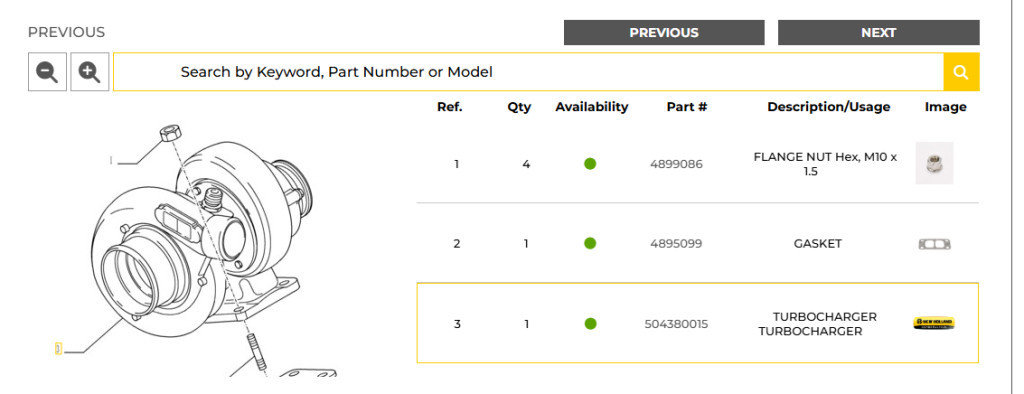Click the dark PREVIOUS button
The image size is (1024, 394).
pos(664,33)
